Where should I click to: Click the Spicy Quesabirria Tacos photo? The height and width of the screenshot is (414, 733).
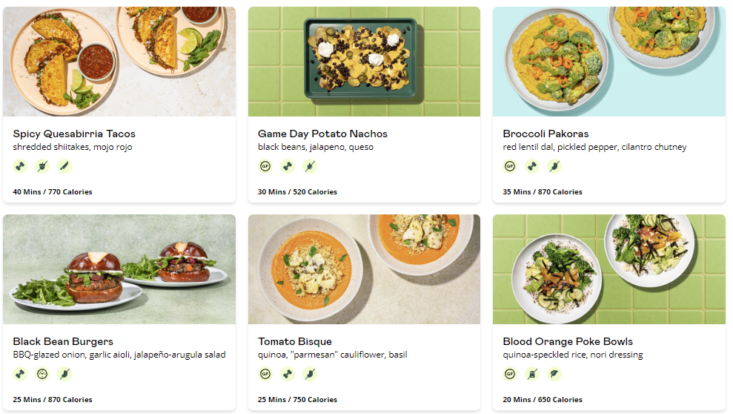[119, 61]
